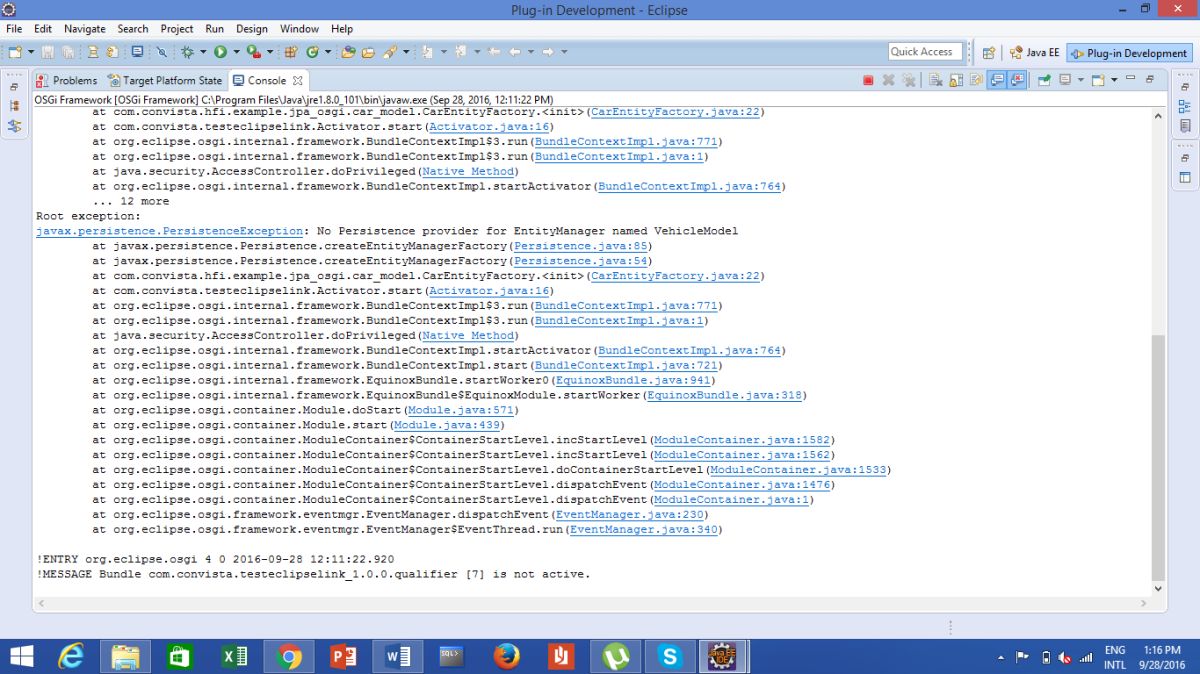This screenshot has width=1200, height=674.
Task: Toggle Scroll Lock in the console
Action: click(x=956, y=80)
